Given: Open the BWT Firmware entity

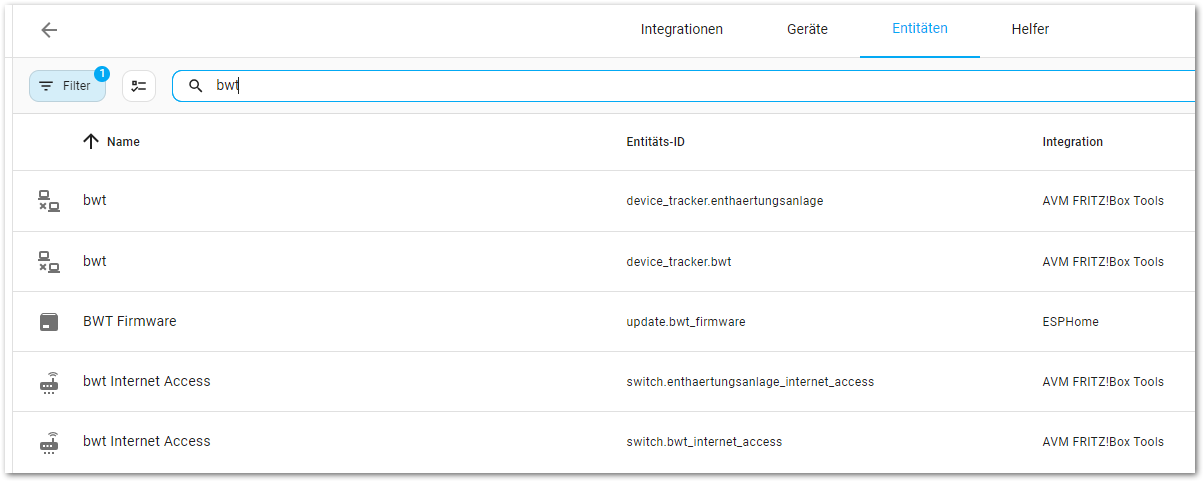Looking at the screenshot, I should point(130,322).
